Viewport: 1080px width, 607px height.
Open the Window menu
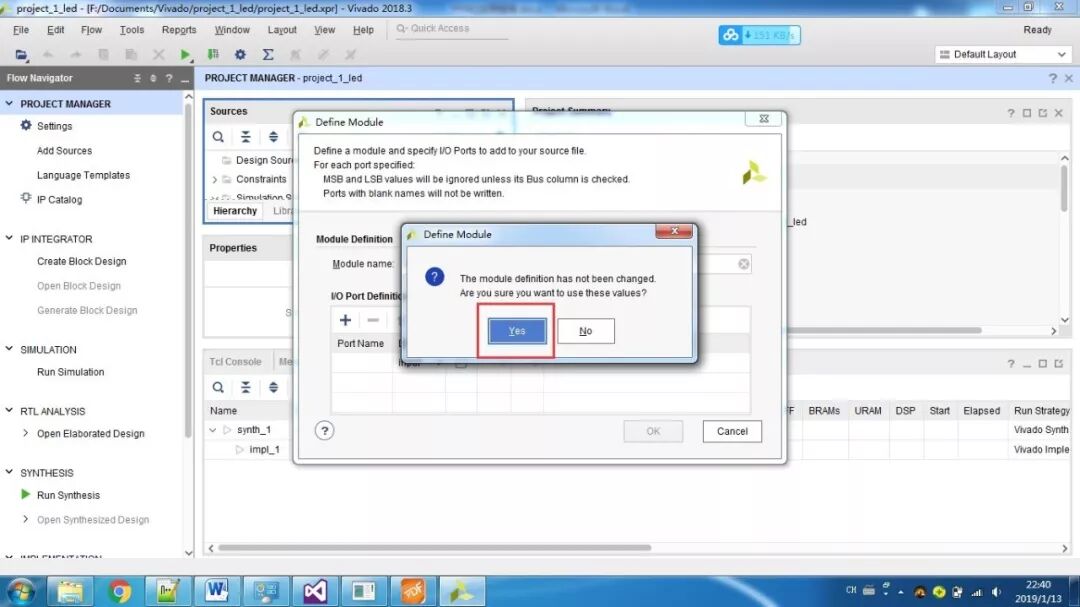pyautogui.click(x=231, y=30)
